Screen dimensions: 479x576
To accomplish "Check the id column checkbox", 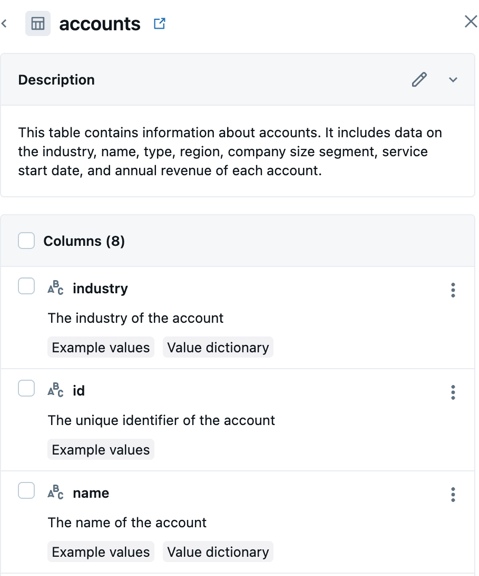I will pyautogui.click(x=26, y=388).
